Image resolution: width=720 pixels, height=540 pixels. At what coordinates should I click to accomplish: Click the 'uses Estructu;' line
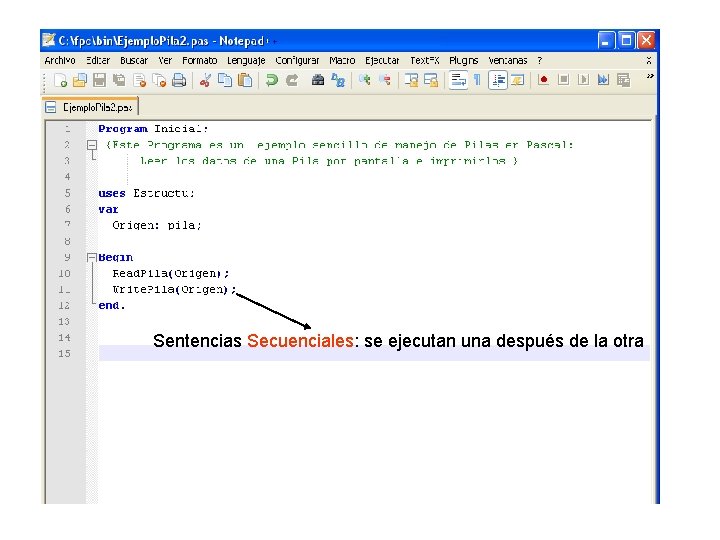[x=146, y=193]
